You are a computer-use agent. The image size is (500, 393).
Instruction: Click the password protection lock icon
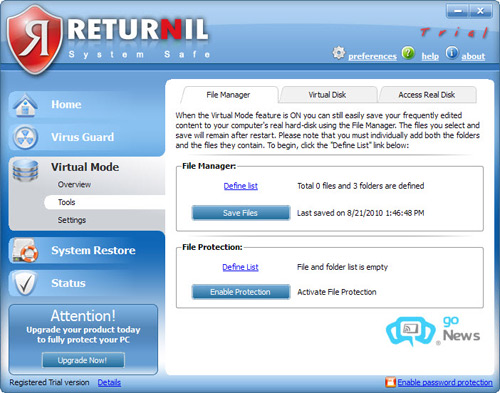tap(390, 382)
